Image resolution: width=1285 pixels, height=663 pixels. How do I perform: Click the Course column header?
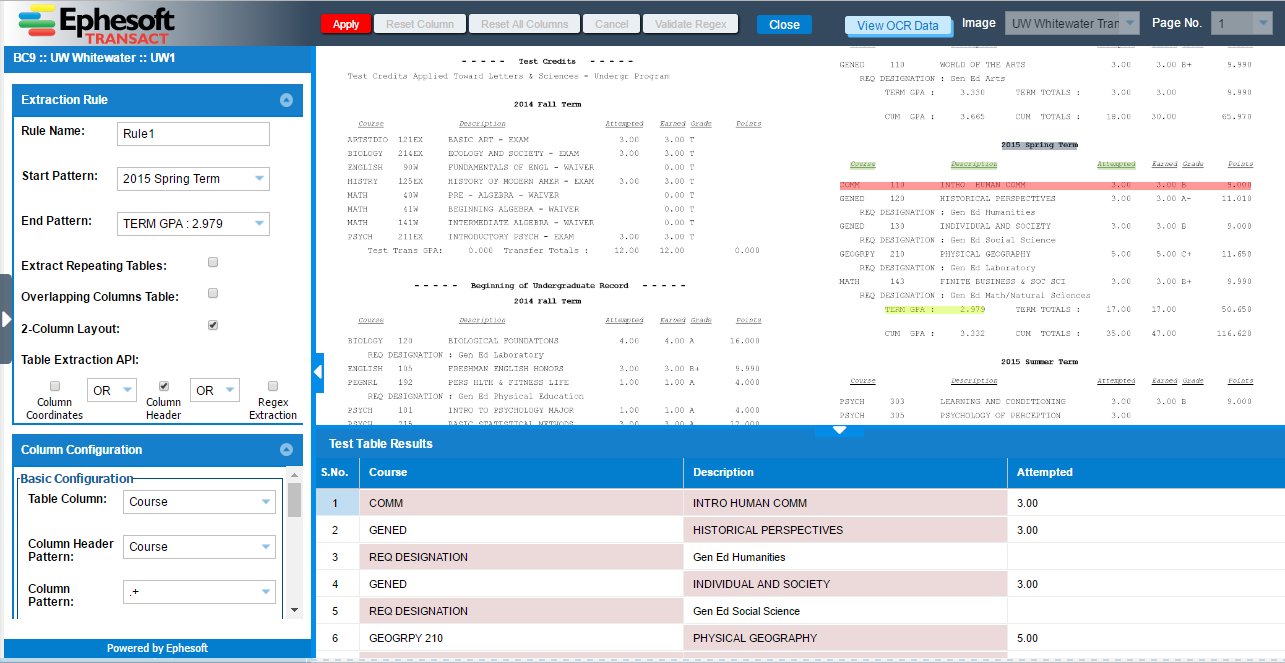click(x=521, y=472)
